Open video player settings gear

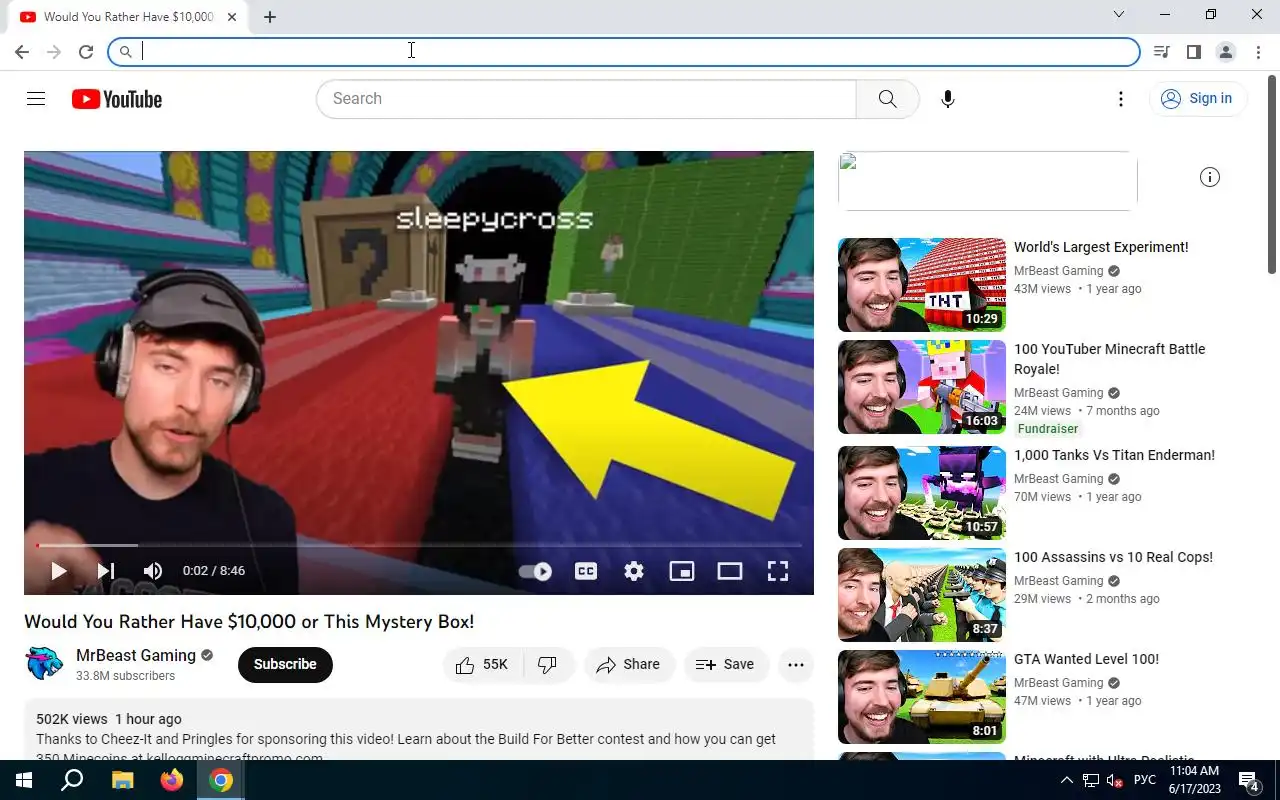(634, 571)
